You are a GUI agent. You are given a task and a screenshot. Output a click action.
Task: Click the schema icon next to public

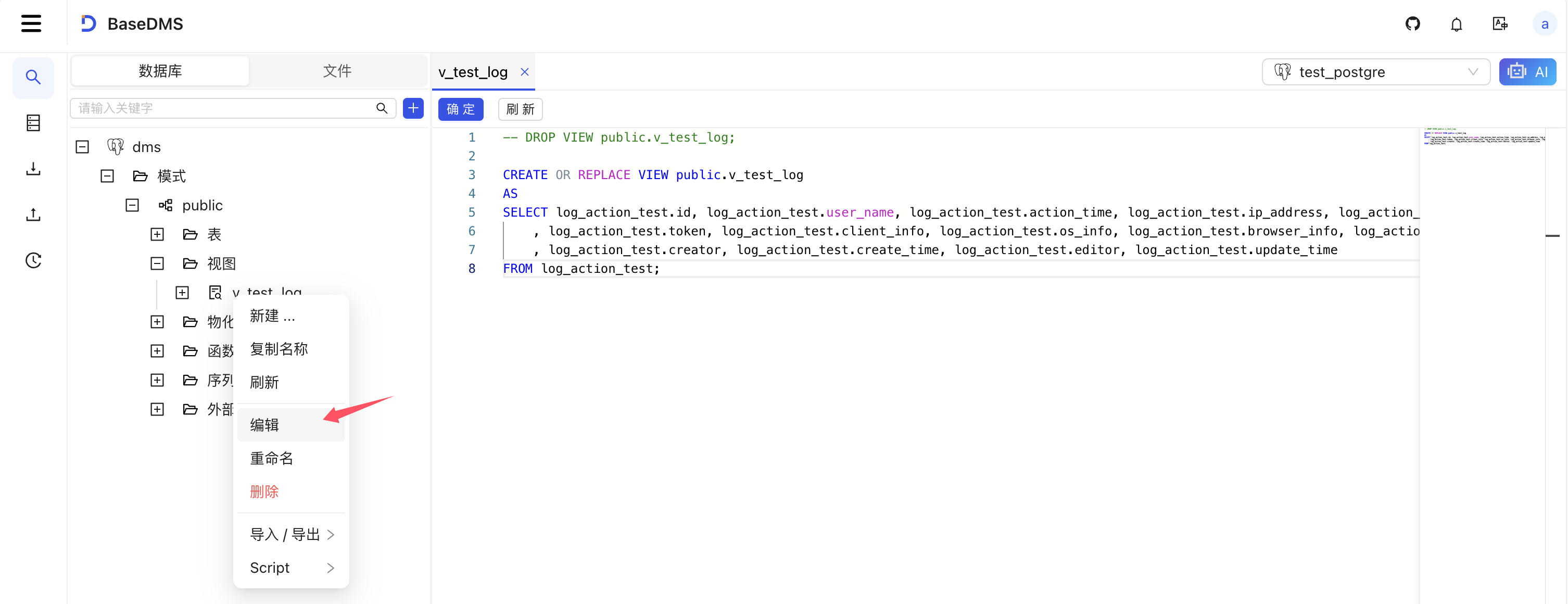point(165,205)
